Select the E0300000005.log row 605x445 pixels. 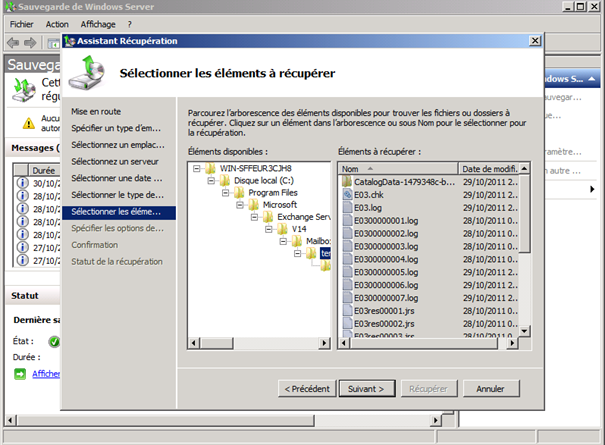430,272
